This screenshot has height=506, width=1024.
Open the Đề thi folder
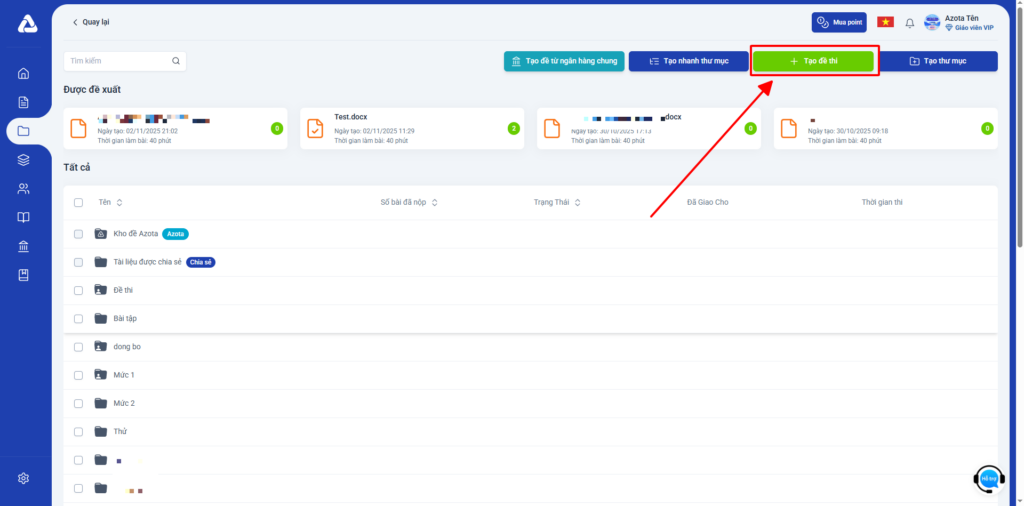pos(124,290)
